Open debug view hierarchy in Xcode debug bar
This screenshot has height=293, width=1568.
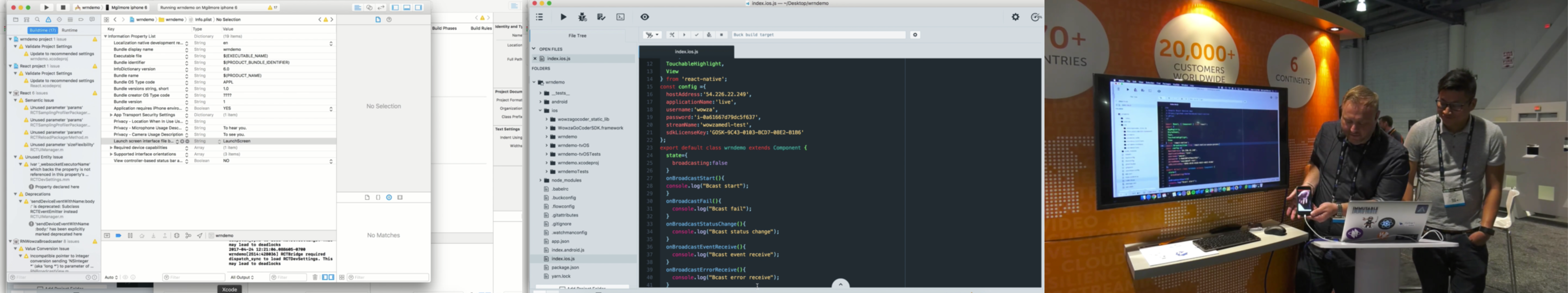[x=177, y=236]
